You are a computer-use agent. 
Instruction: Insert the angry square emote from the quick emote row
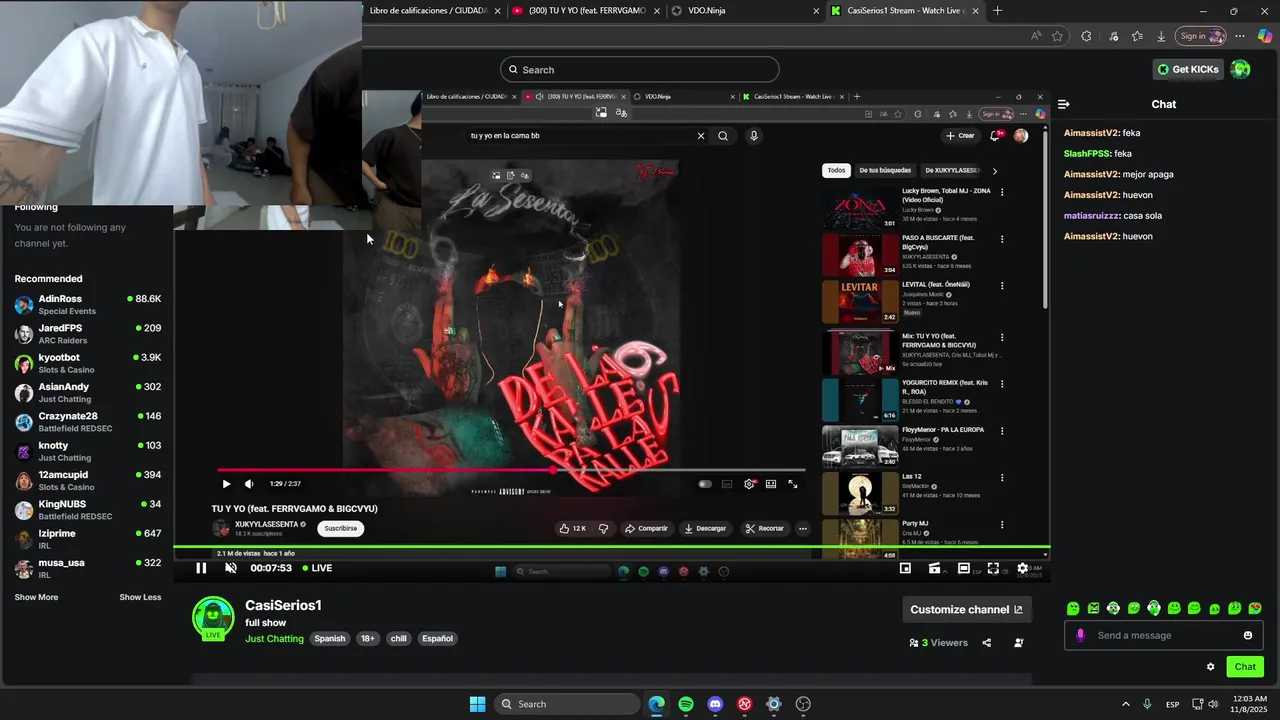point(1093,608)
